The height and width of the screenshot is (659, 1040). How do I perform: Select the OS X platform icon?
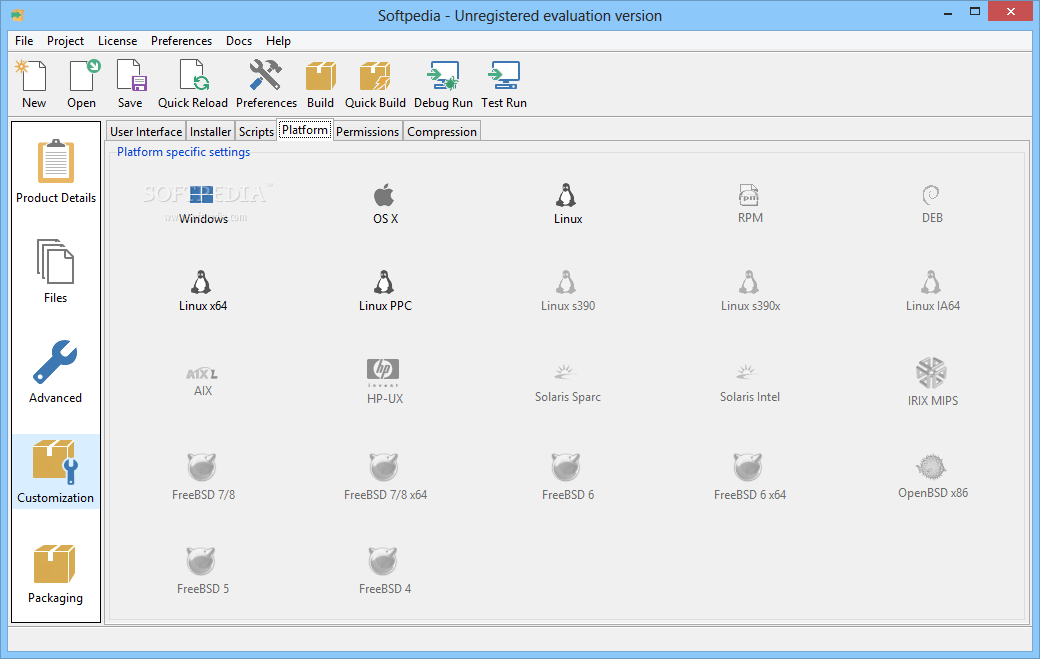tap(385, 204)
